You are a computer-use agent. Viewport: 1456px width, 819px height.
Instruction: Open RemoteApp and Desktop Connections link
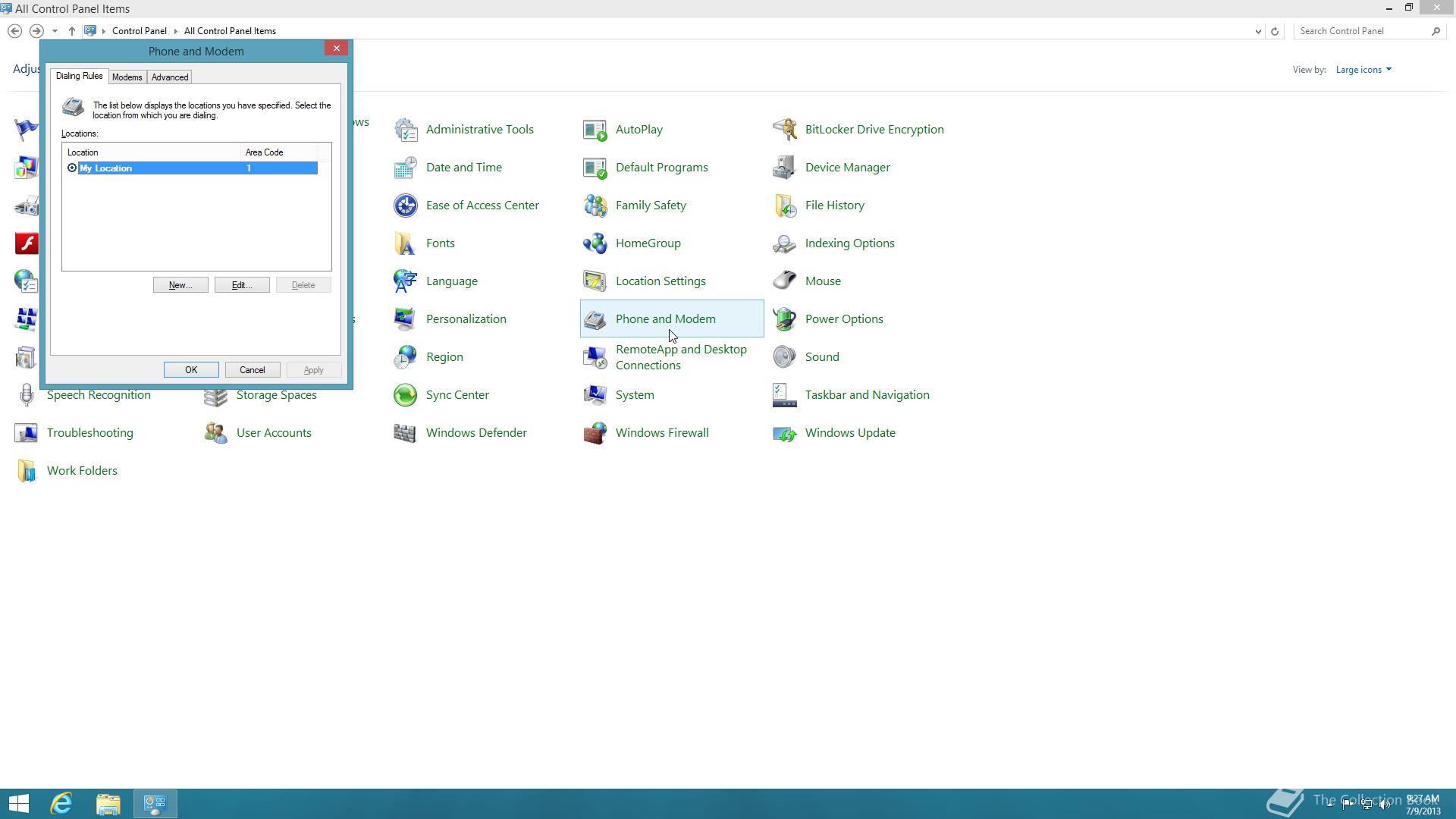(681, 357)
